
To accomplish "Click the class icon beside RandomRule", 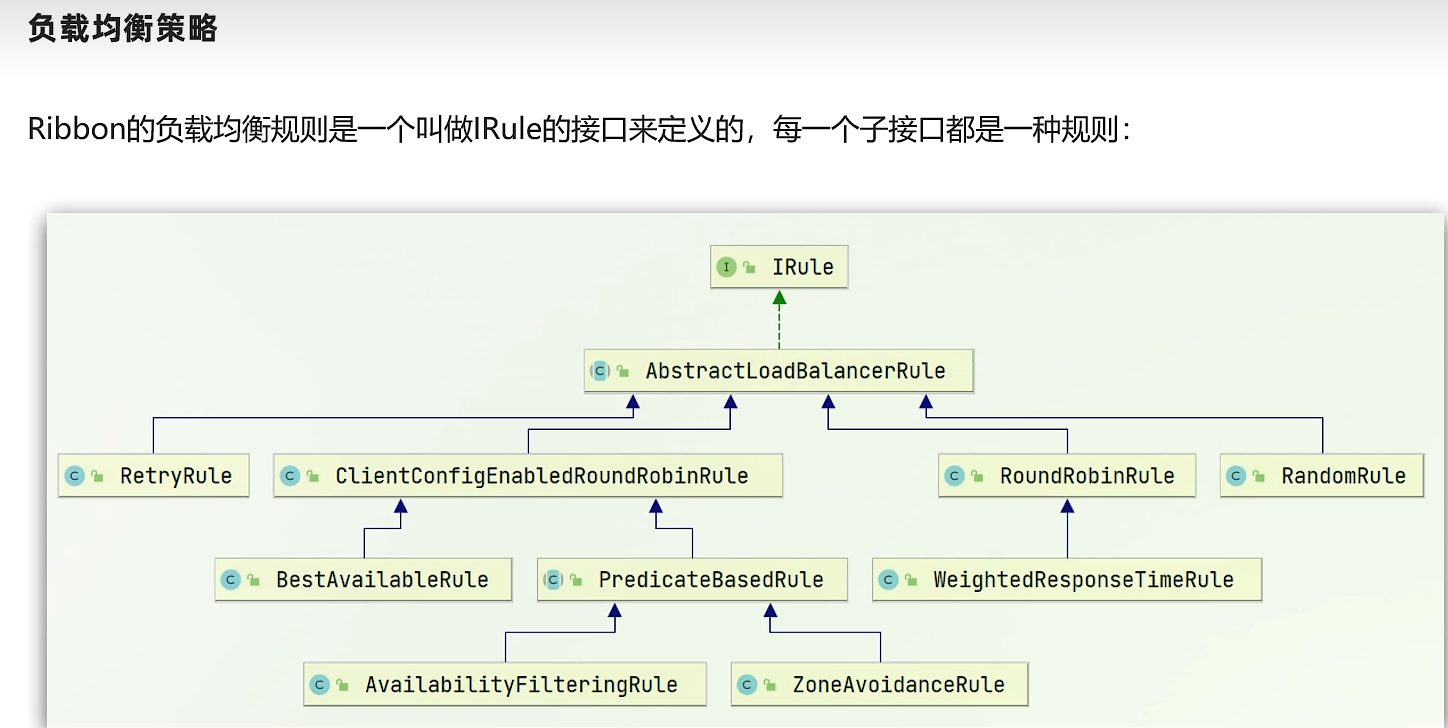I will [x=1236, y=476].
